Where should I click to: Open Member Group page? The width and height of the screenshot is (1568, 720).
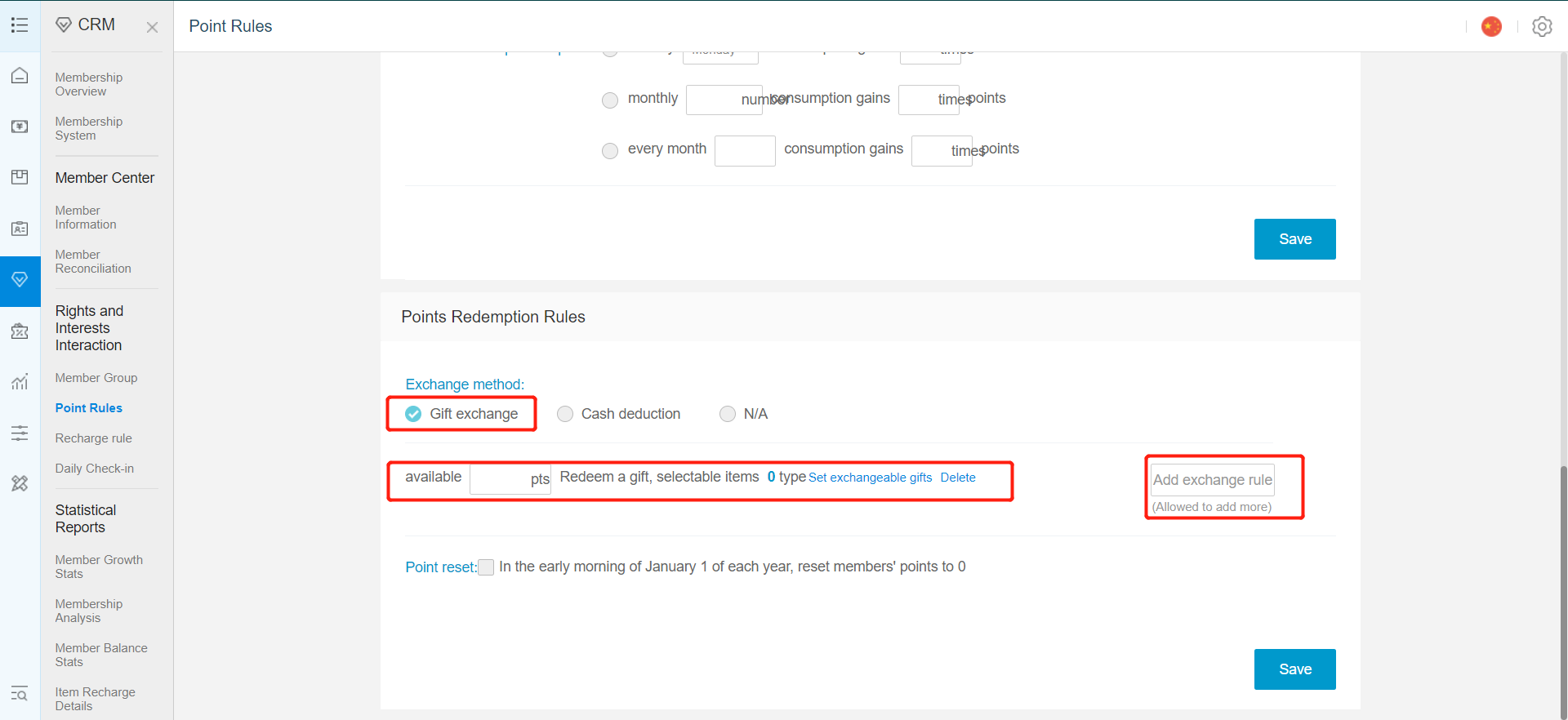coord(96,378)
